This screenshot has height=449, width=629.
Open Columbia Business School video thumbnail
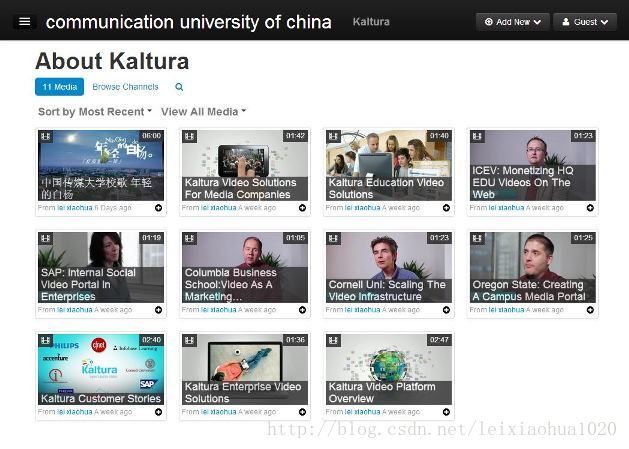click(245, 267)
